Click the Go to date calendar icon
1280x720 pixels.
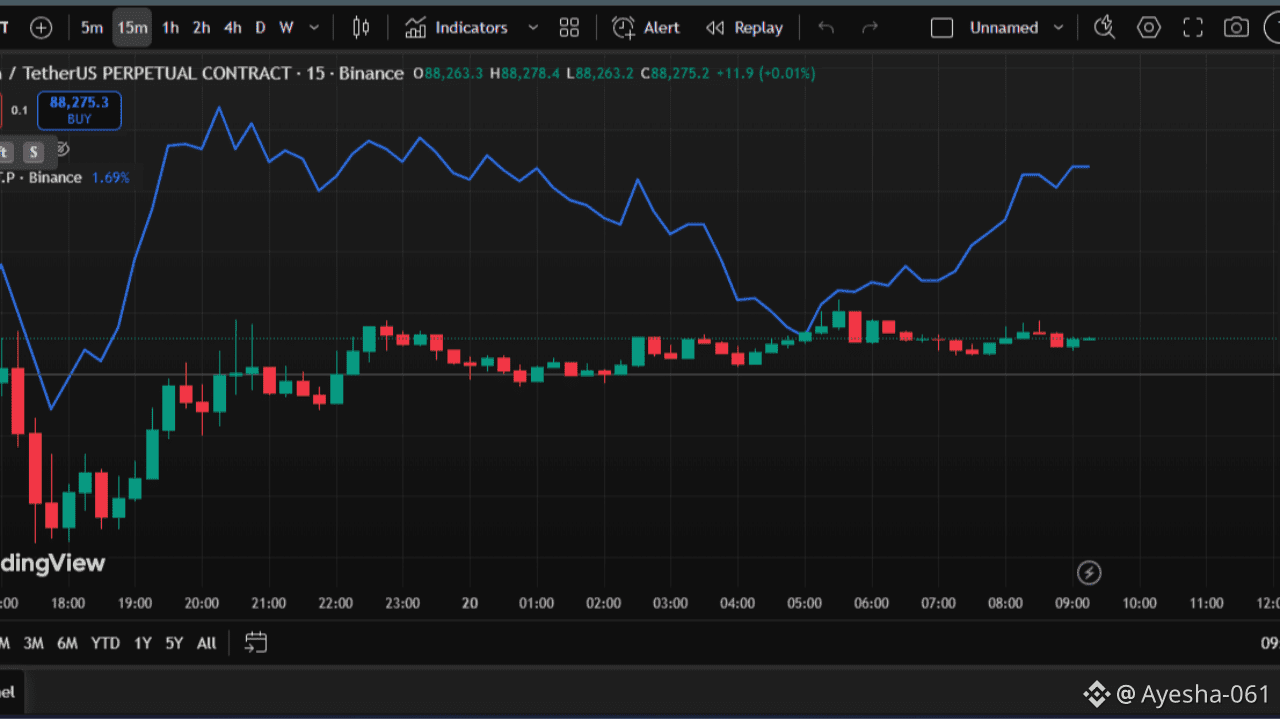tap(256, 643)
